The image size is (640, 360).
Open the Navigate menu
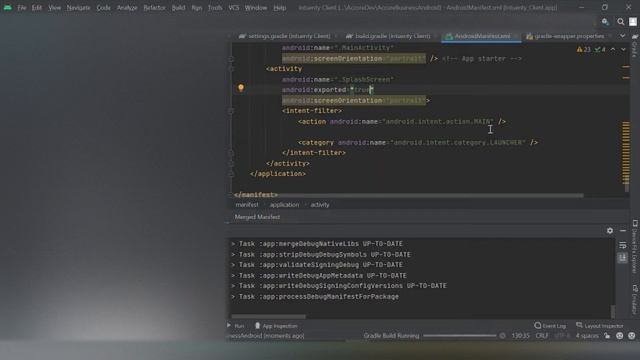[x=78, y=8]
